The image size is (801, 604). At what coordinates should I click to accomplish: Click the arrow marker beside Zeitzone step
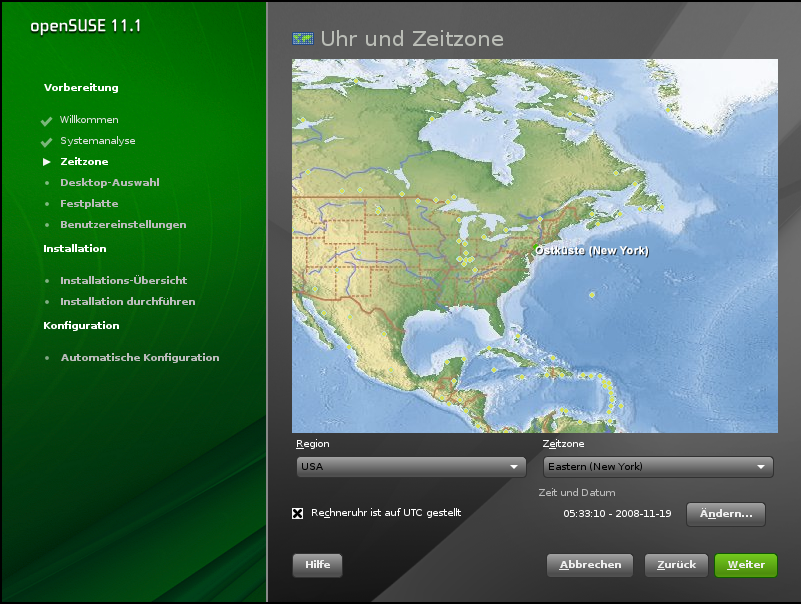(x=46, y=162)
